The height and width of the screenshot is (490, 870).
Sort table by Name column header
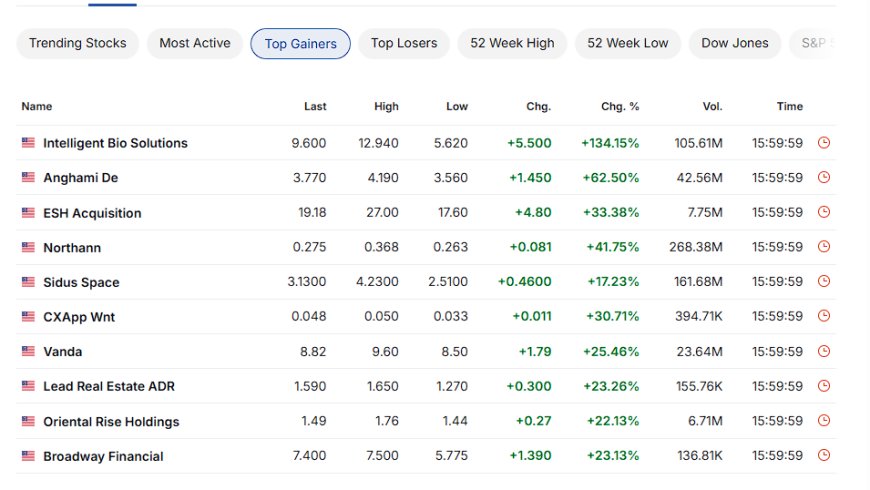click(37, 106)
